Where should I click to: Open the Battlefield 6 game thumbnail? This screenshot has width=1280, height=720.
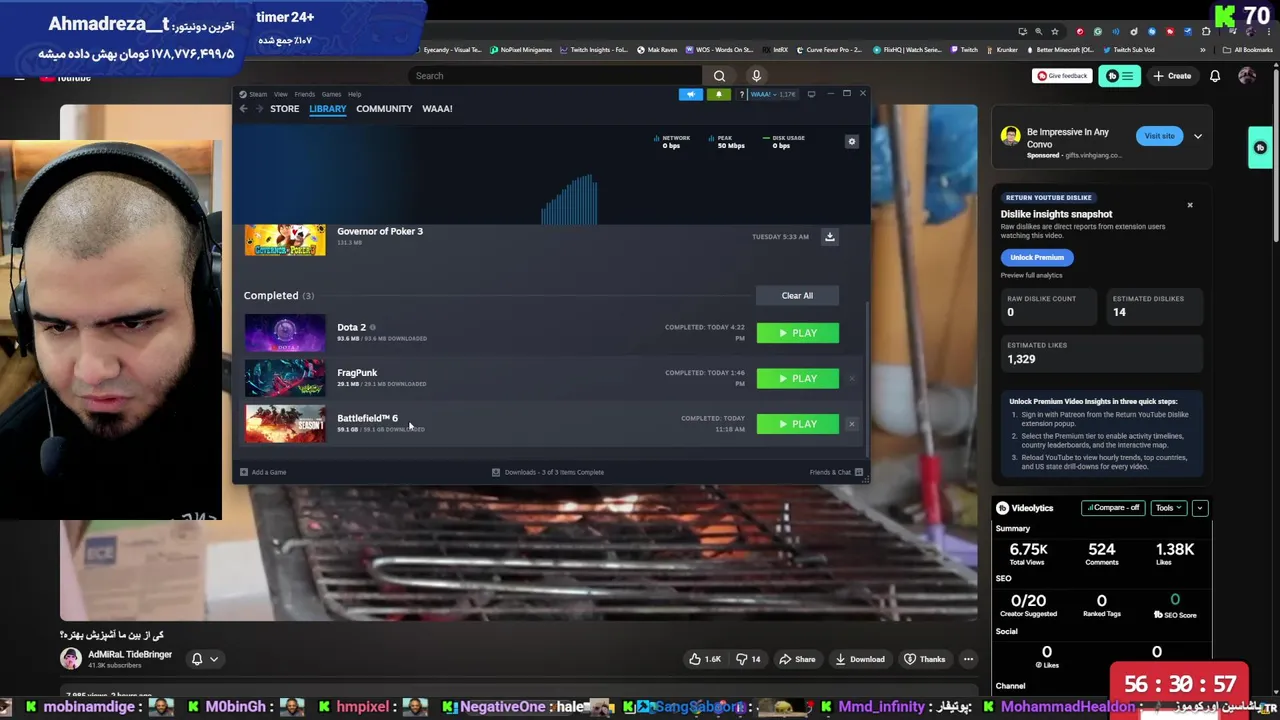(285, 424)
